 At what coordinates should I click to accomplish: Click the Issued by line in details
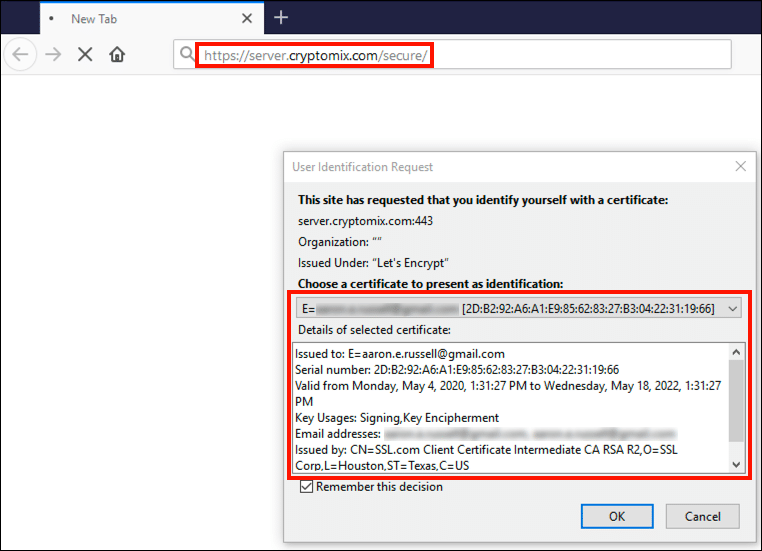click(x=486, y=449)
